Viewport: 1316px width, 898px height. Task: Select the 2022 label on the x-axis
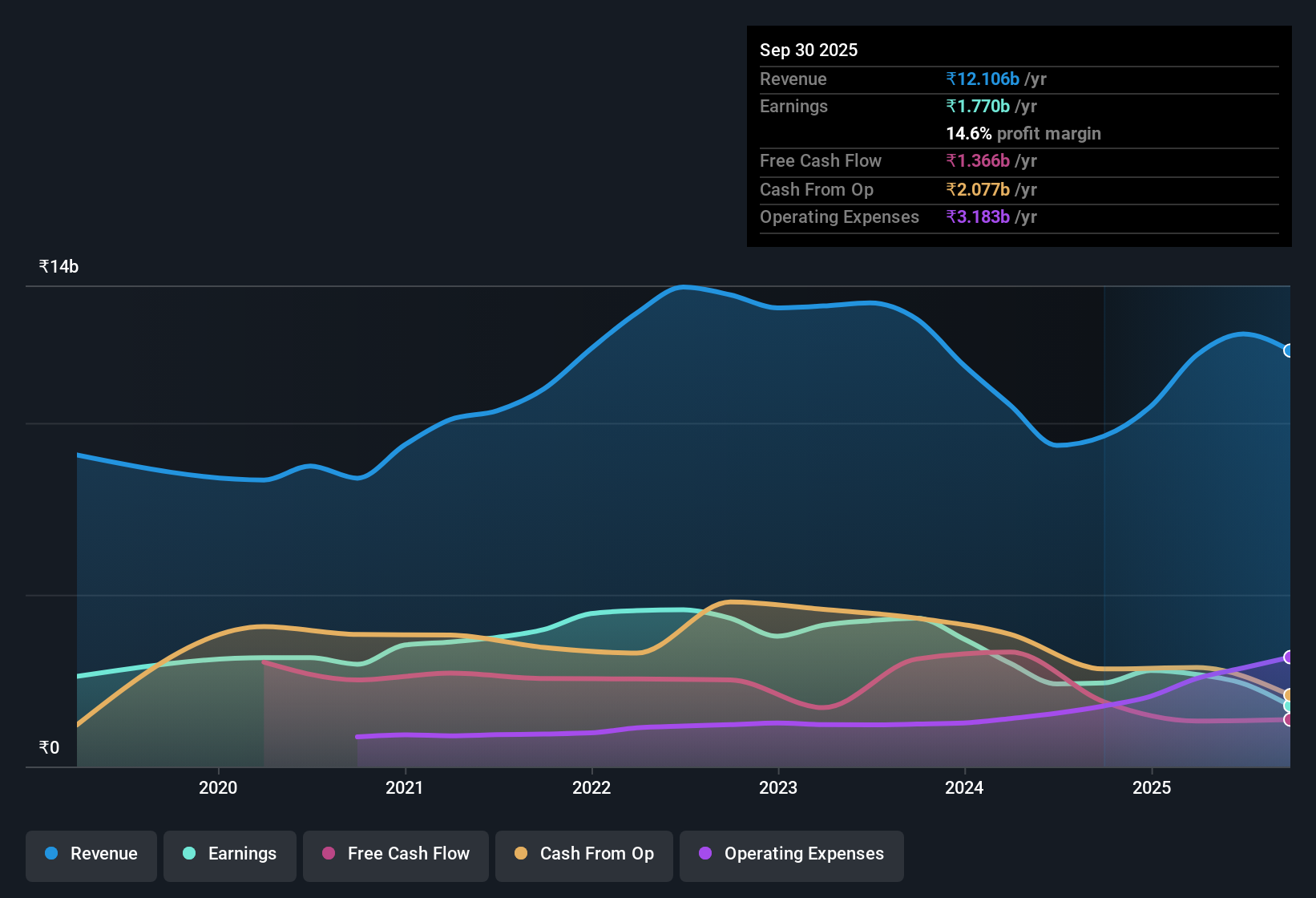click(x=591, y=788)
